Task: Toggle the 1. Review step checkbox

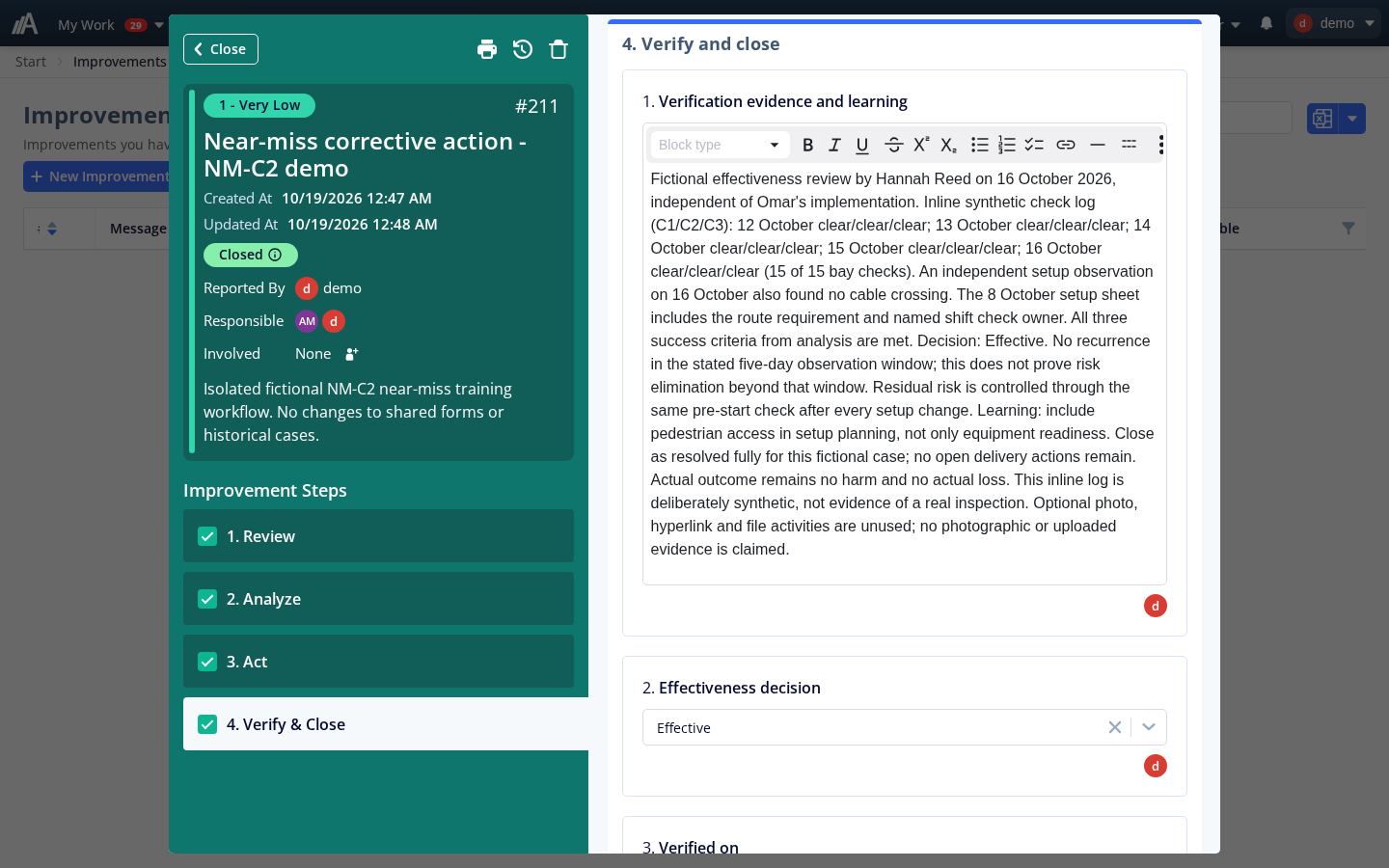Action: click(207, 536)
